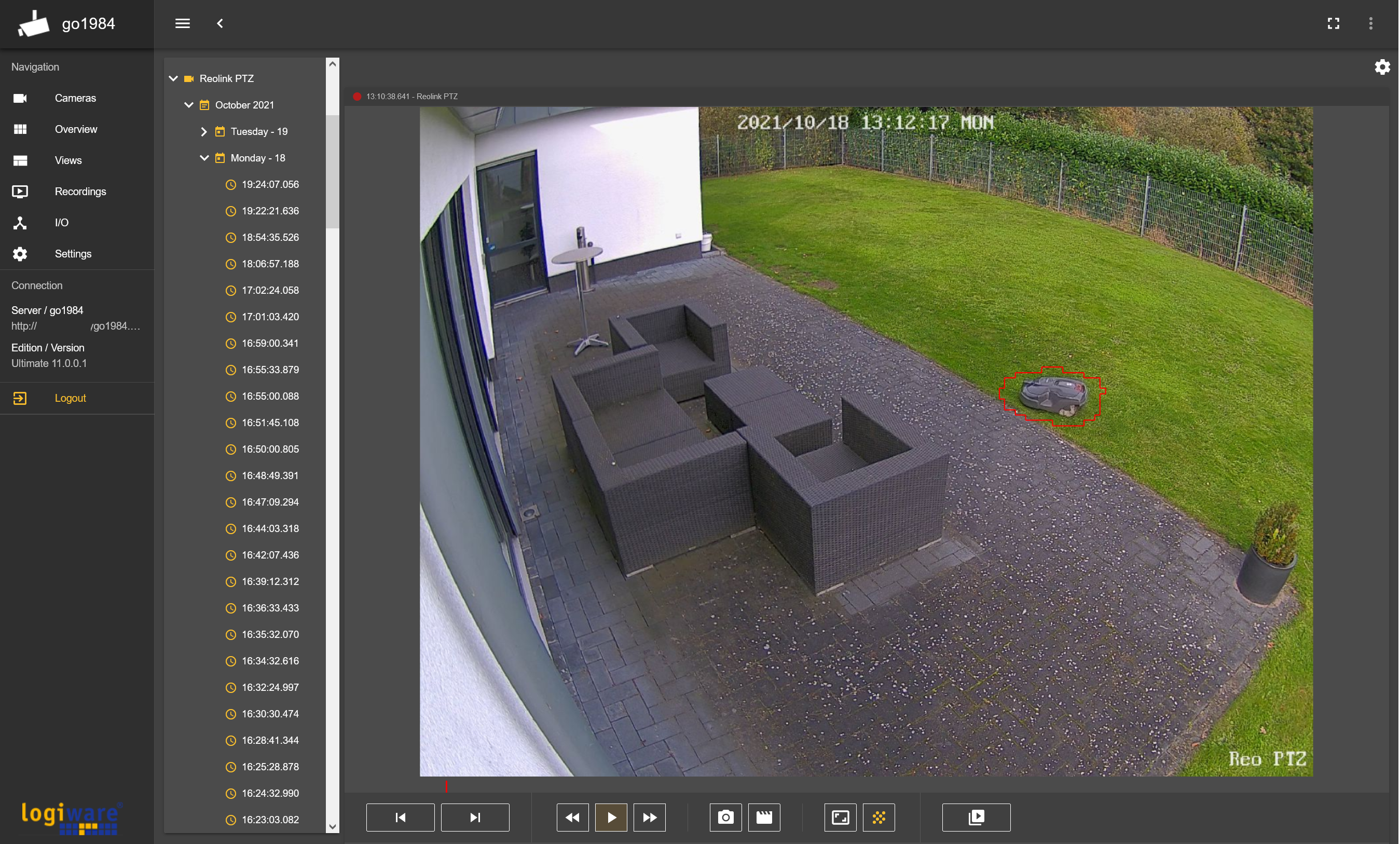1400x844 pixels.
Task: Click the recording tree scroll-down arrow
Action: click(333, 826)
